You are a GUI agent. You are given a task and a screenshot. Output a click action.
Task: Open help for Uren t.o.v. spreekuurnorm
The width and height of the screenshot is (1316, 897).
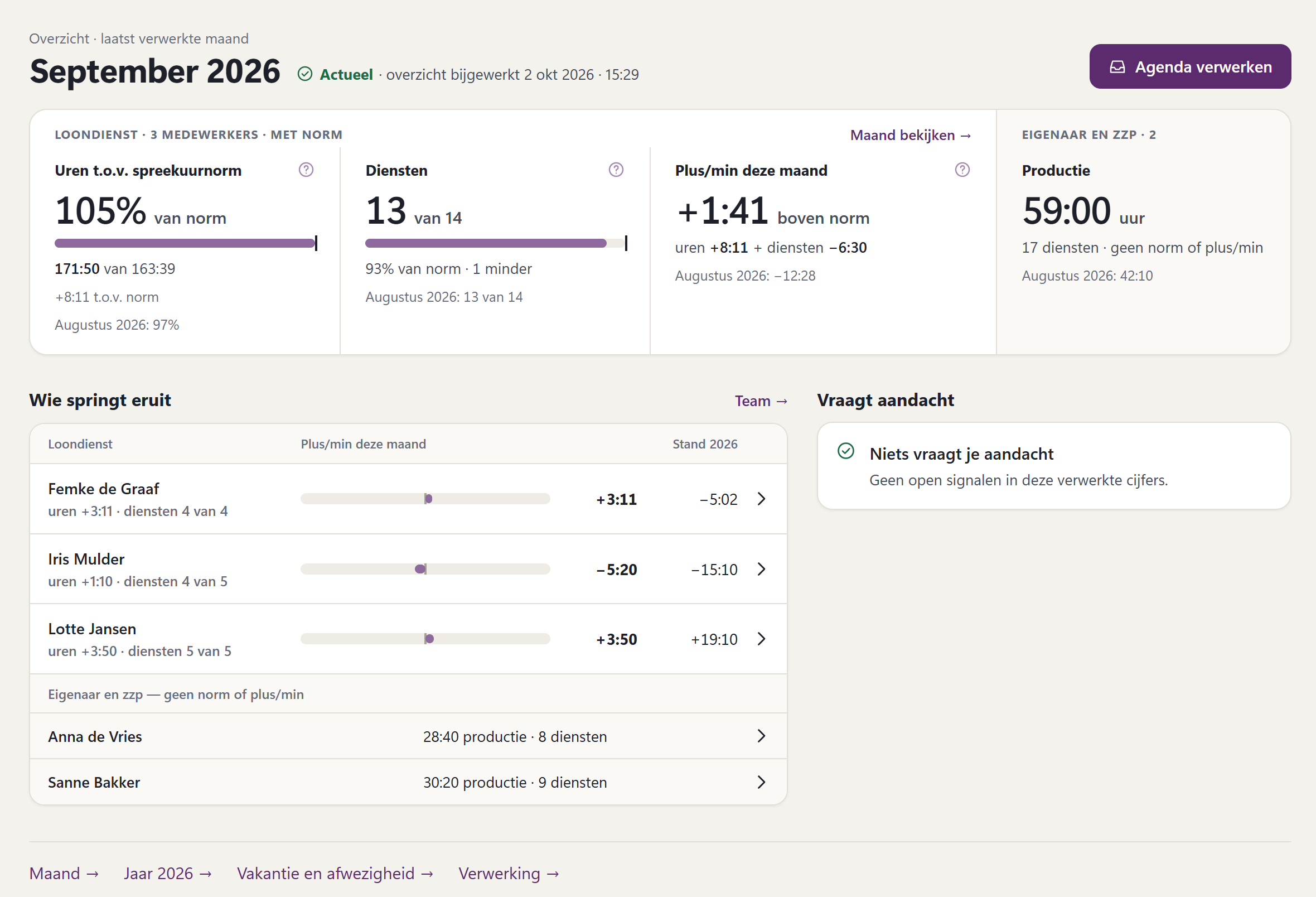[306, 170]
